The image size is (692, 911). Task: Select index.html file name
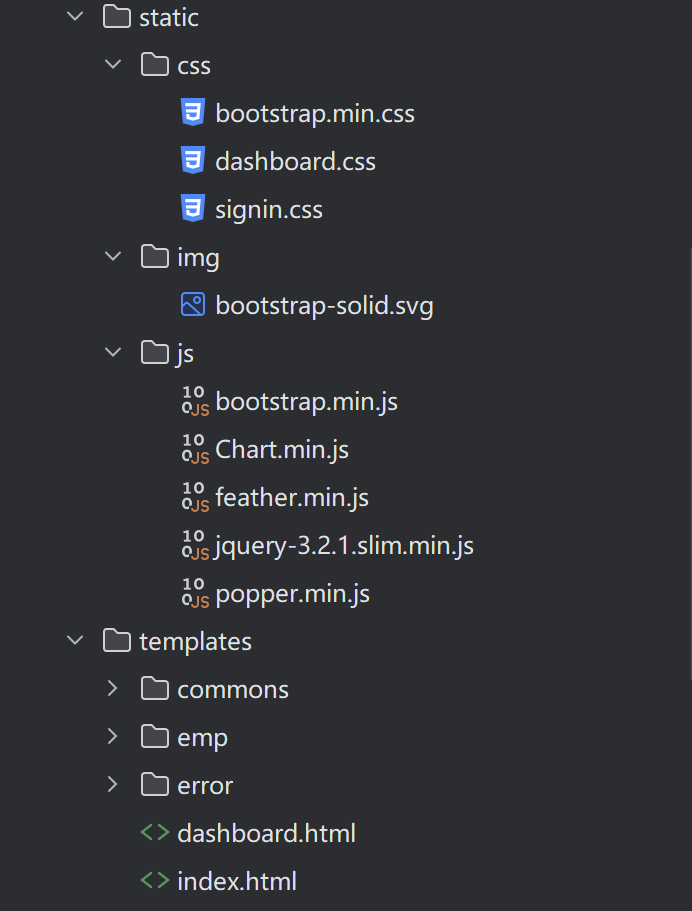coord(236,882)
